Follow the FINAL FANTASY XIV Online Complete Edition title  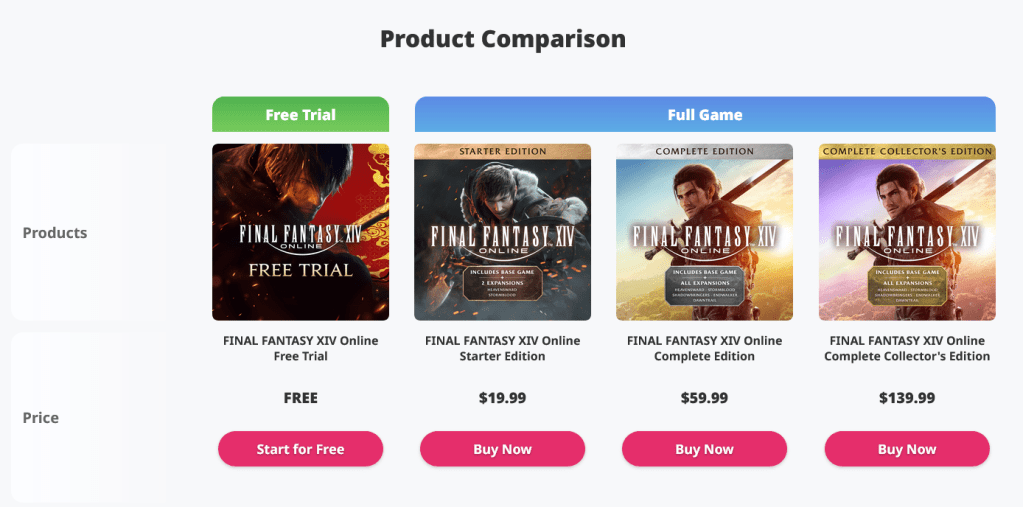coord(704,348)
